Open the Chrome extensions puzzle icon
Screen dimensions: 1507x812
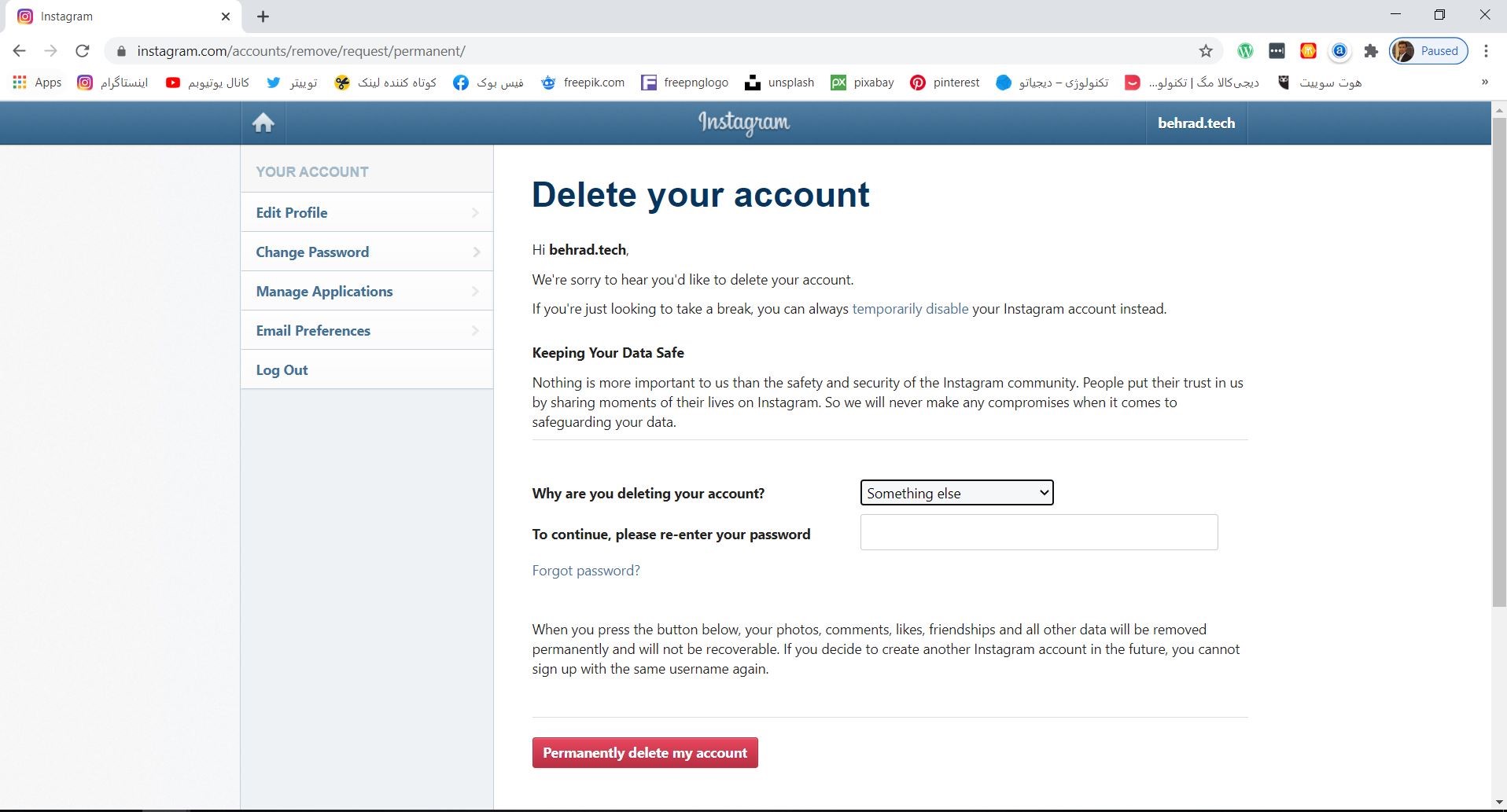click(x=1371, y=51)
